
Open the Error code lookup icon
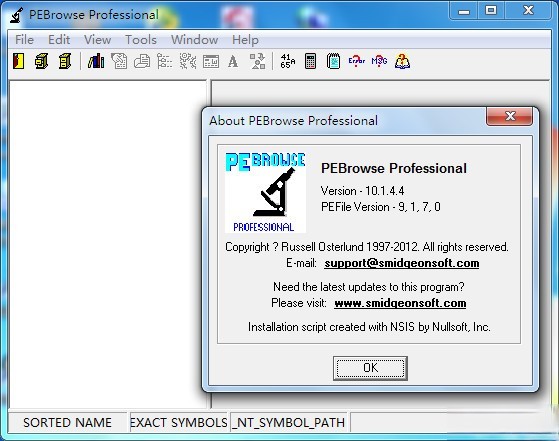(357, 61)
